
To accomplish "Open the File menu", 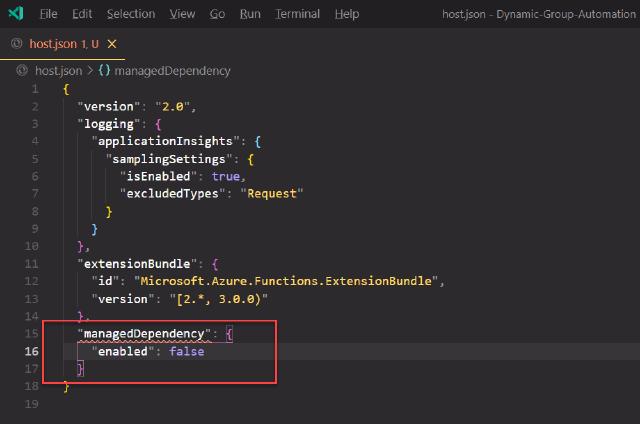I will (x=49, y=14).
